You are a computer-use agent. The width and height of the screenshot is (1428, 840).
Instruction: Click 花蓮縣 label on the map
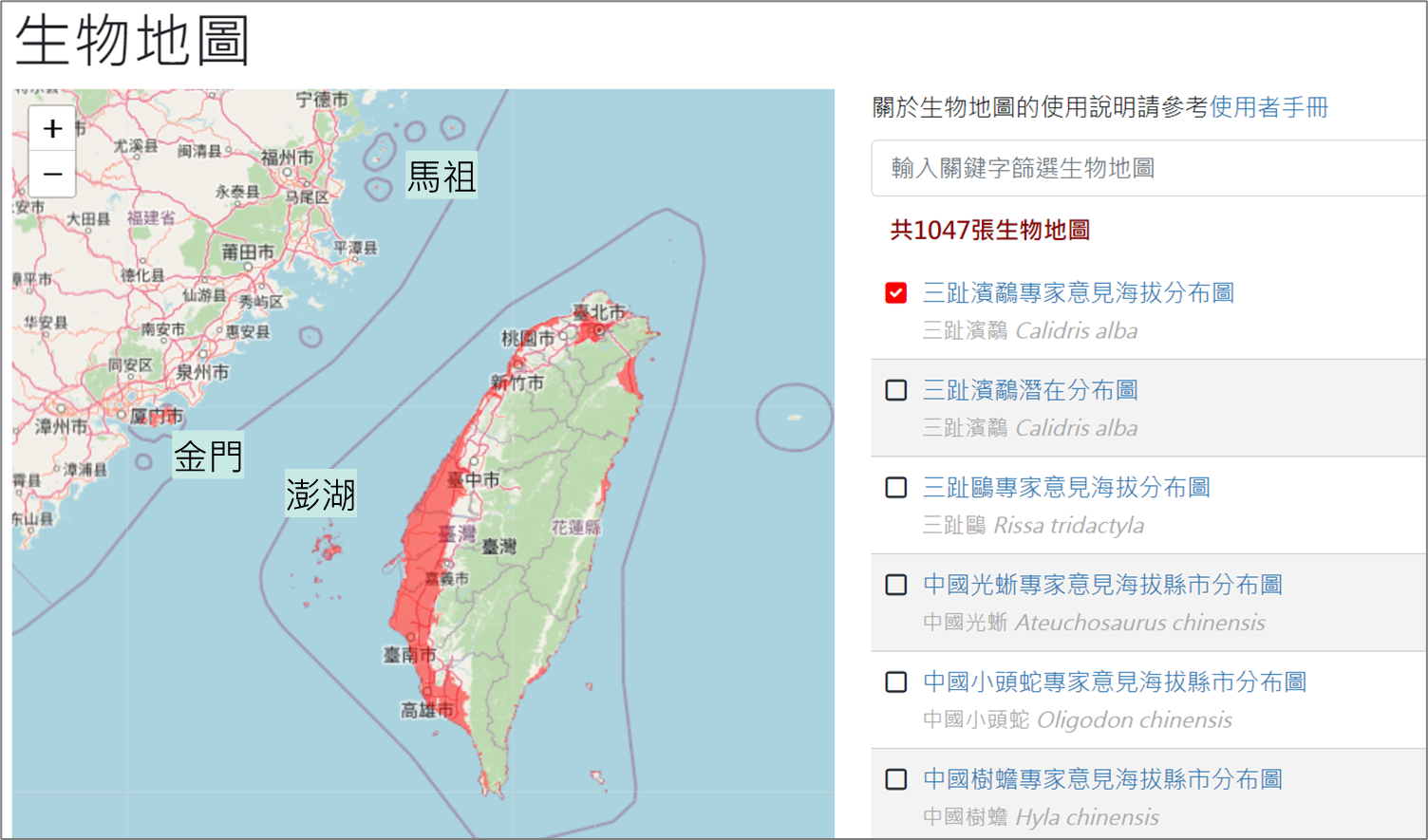click(576, 527)
